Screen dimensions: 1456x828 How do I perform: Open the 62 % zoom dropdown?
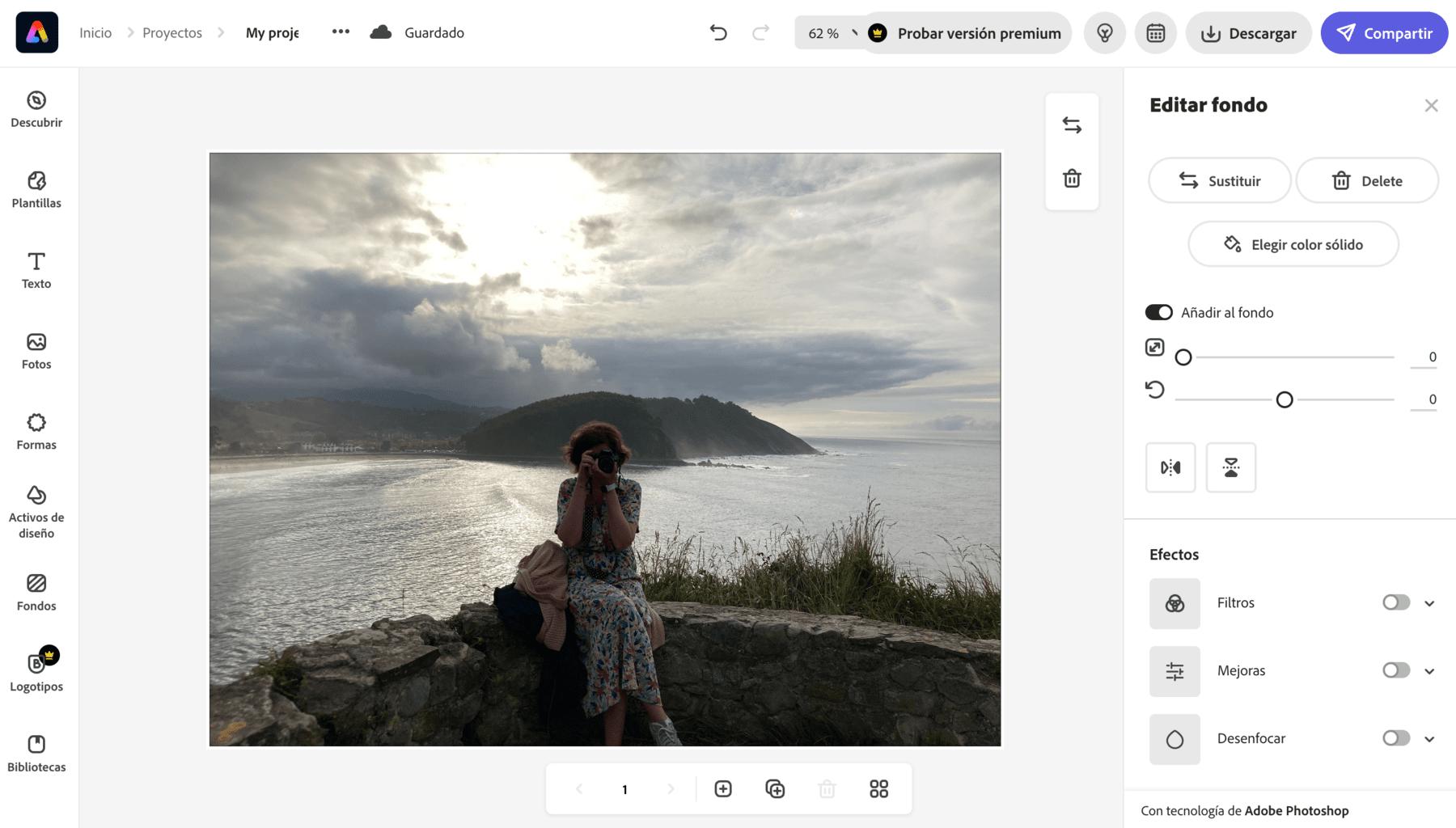[831, 33]
